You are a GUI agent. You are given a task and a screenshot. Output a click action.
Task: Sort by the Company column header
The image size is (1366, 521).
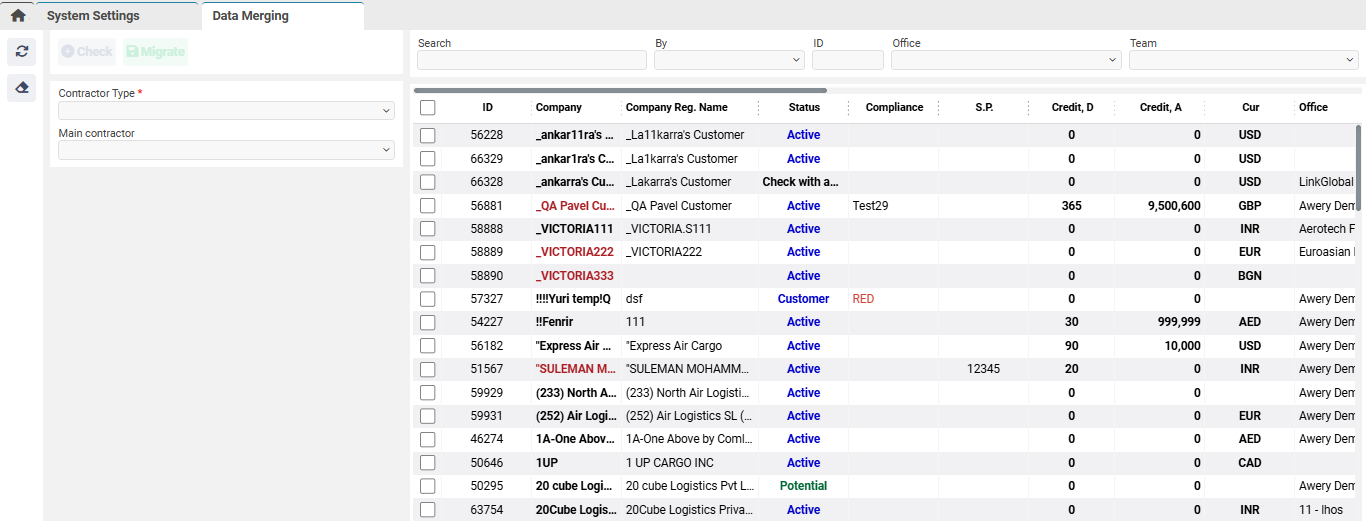click(558, 107)
